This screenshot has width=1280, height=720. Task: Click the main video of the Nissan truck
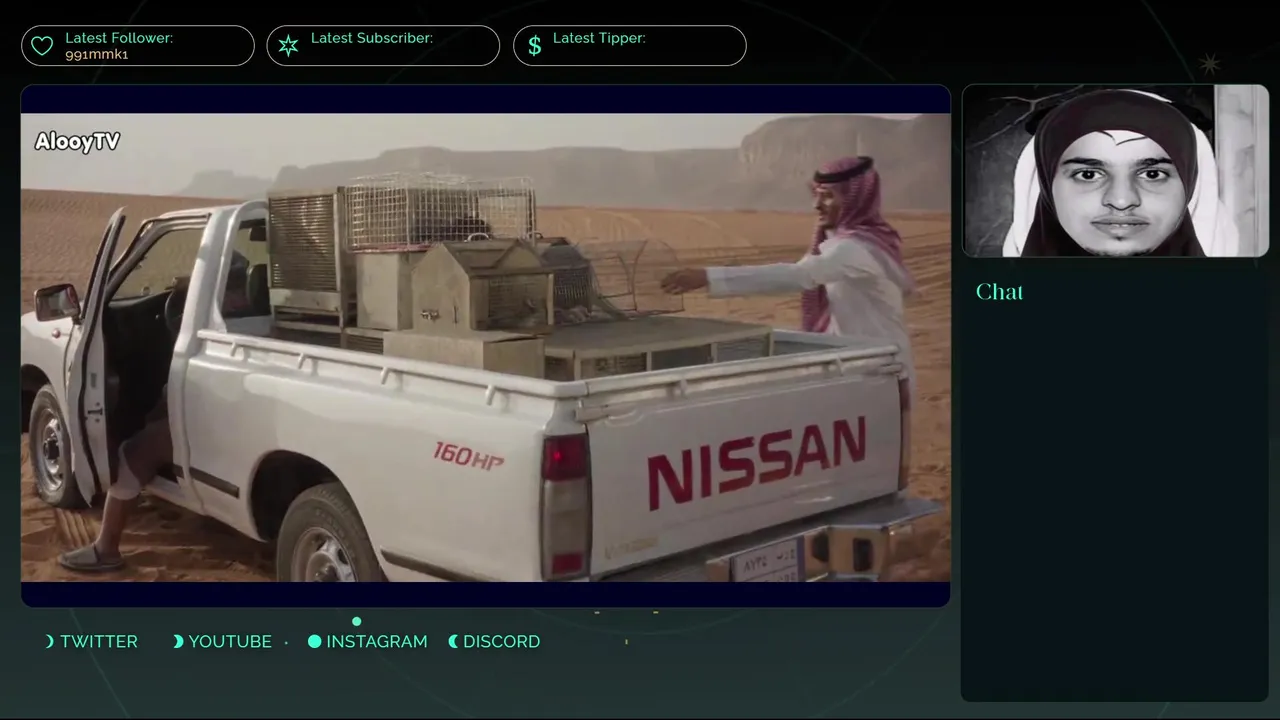[486, 347]
